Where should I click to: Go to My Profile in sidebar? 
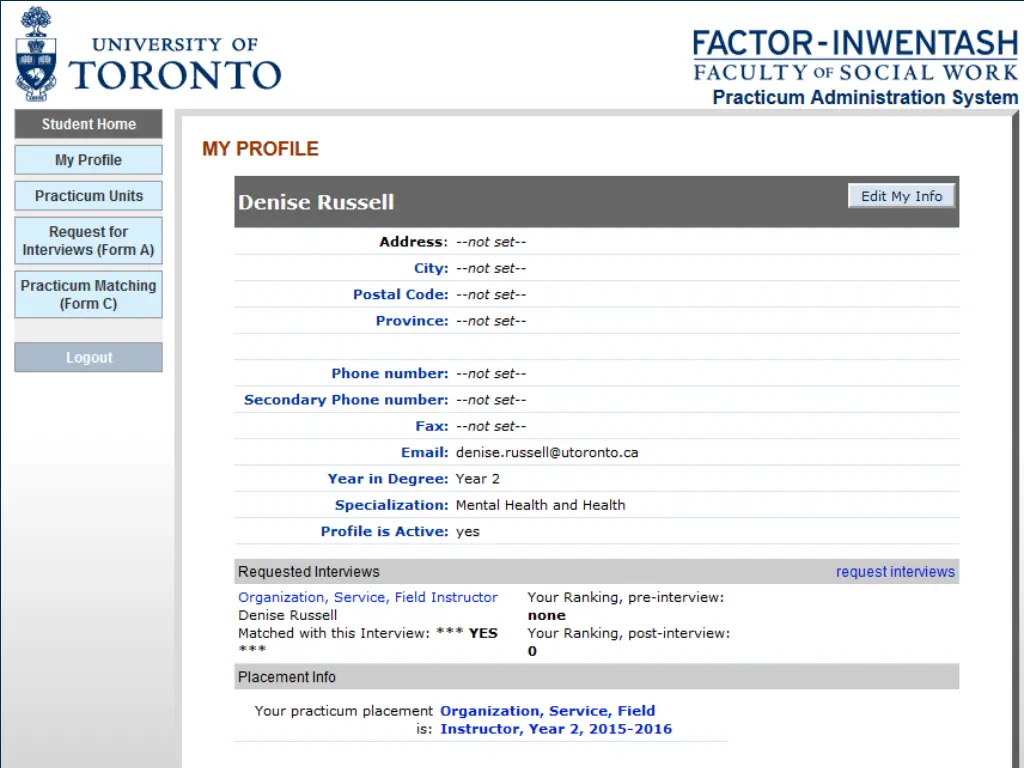point(89,160)
